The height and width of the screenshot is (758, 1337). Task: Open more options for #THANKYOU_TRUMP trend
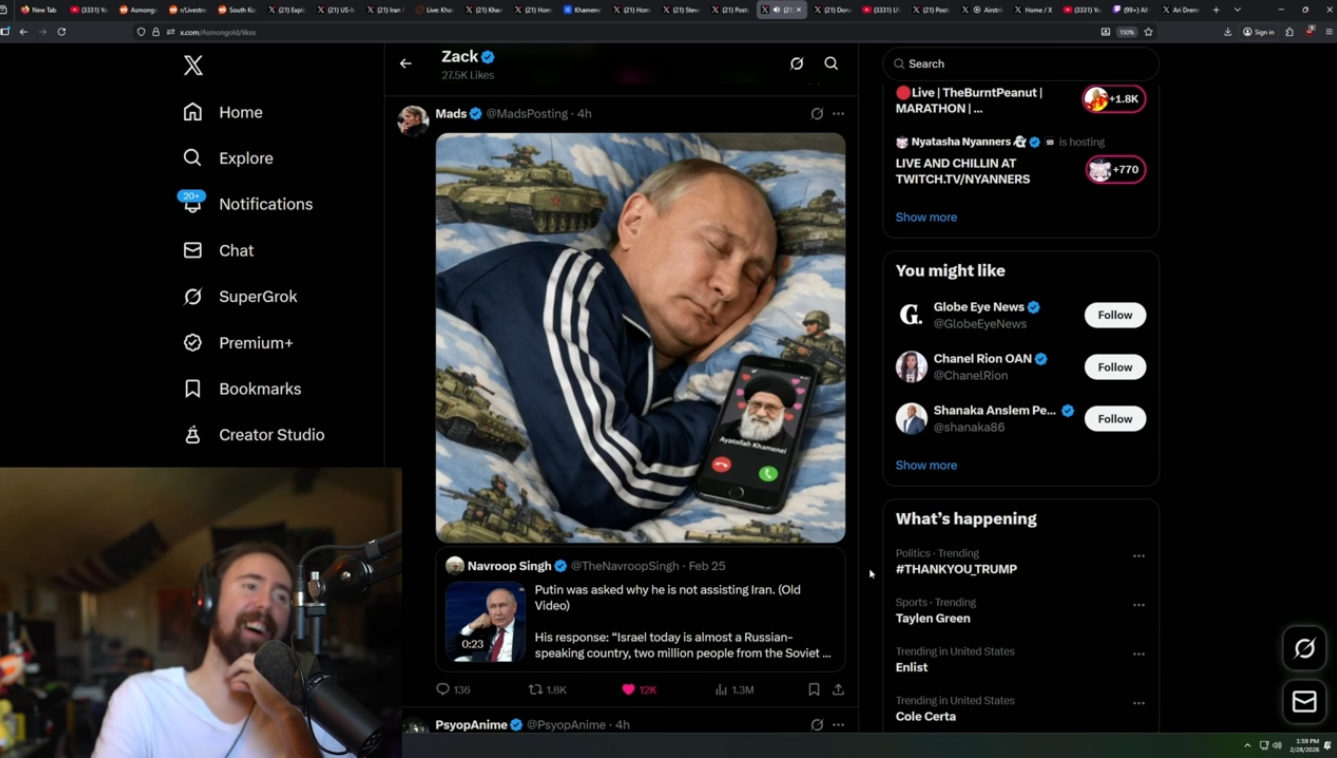point(1138,556)
